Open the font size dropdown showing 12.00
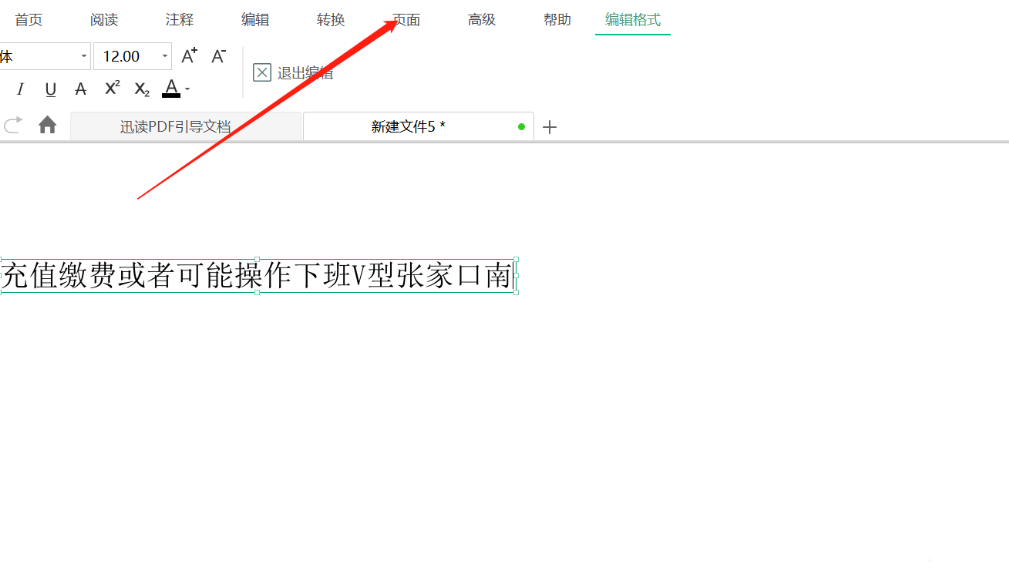Screen dimensions: 1009x582 [164, 56]
